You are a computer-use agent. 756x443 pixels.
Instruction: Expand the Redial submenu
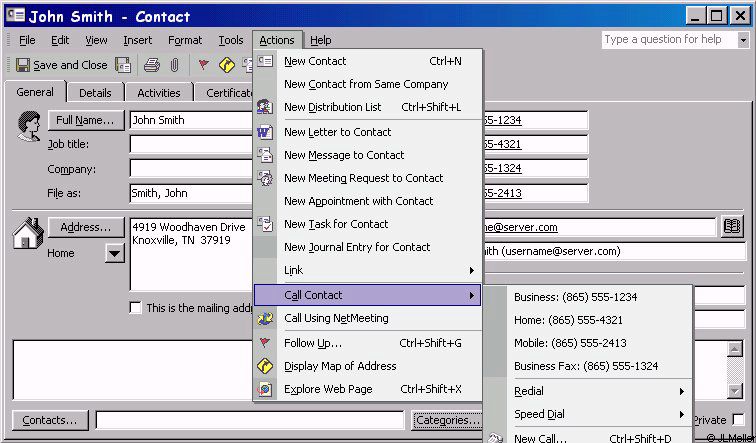tap(600, 391)
